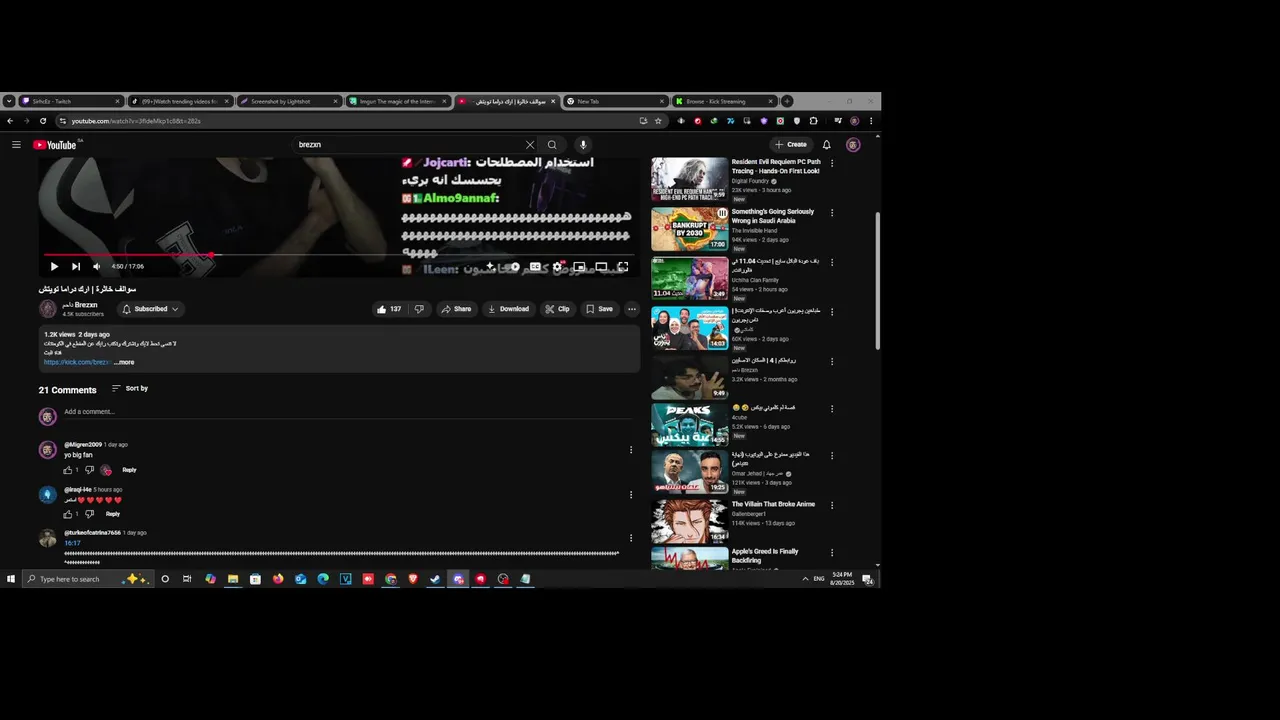This screenshot has width=1280, height=720.
Task: Open the YouTube notifications bell
Action: click(826, 145)
